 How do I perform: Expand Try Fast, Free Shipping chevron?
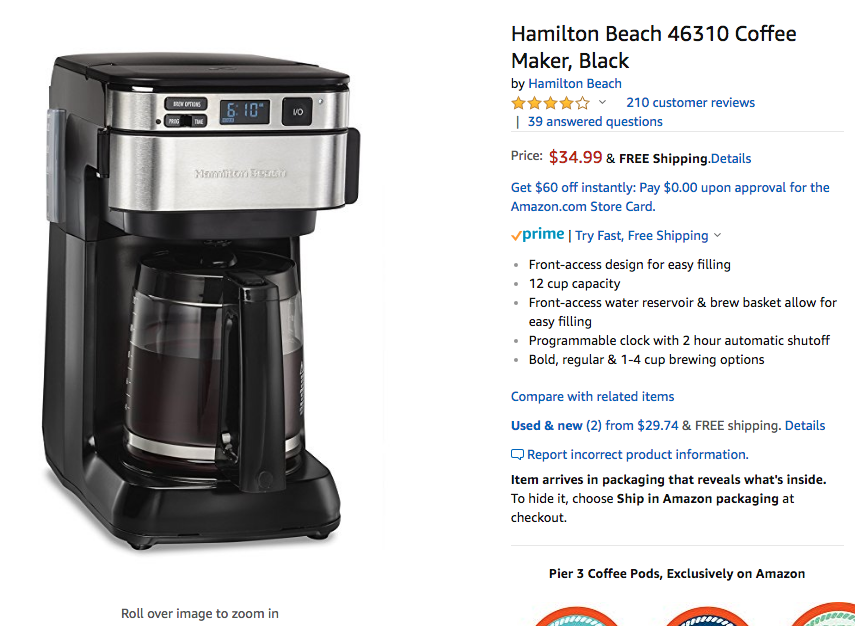click(718, 235)
